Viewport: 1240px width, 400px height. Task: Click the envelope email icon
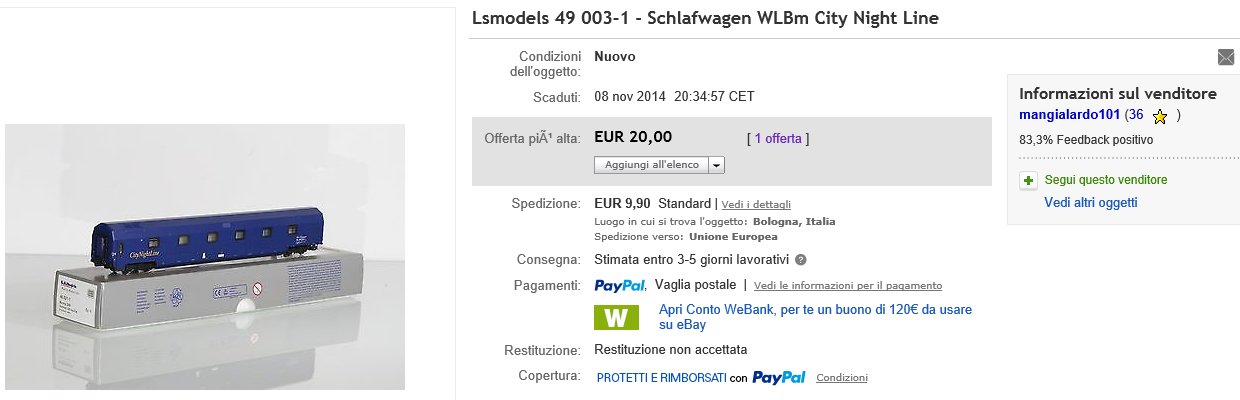pos(1226,57)
